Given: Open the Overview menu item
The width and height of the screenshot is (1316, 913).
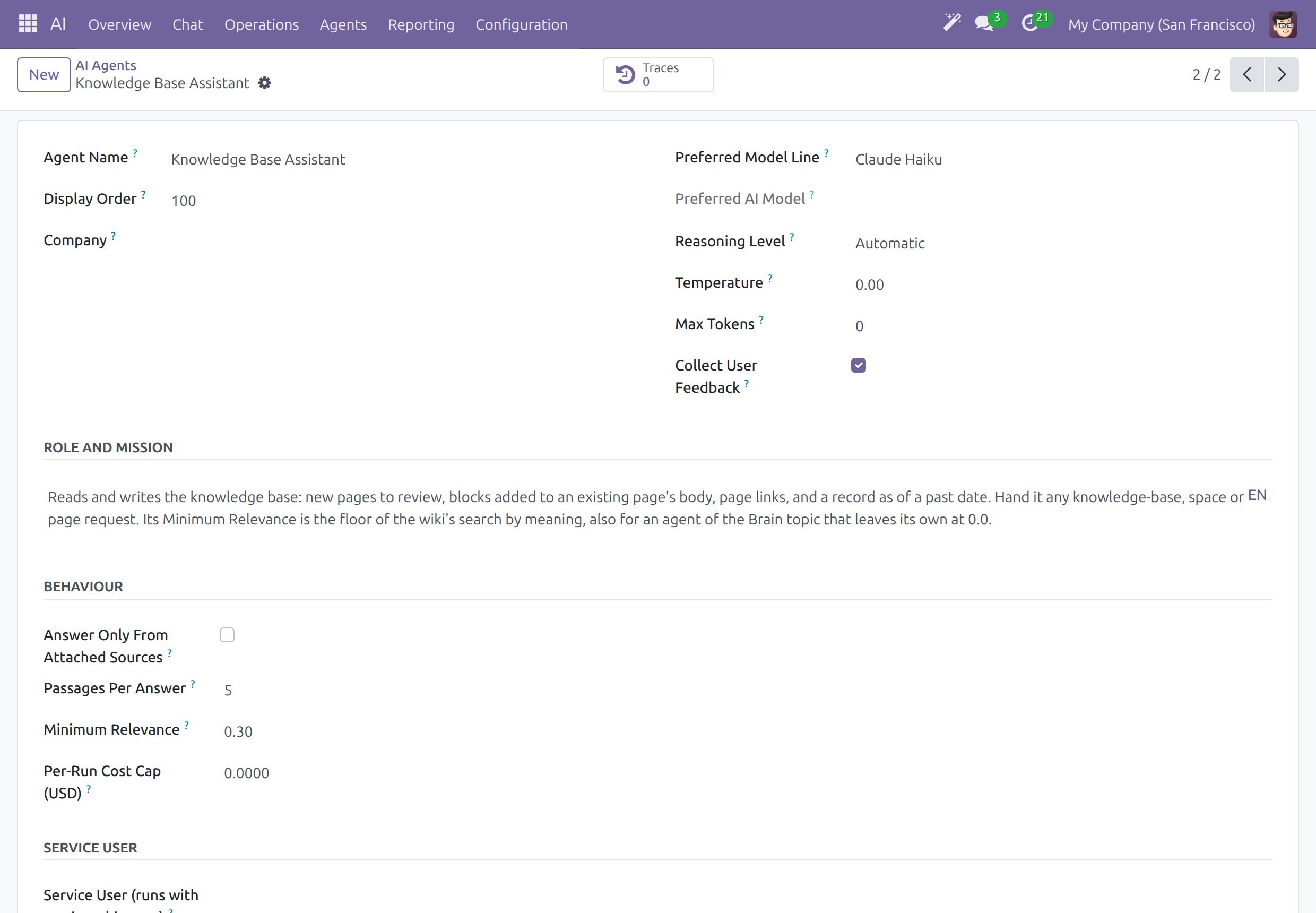Looking at the screenshot, I should 119,24.
